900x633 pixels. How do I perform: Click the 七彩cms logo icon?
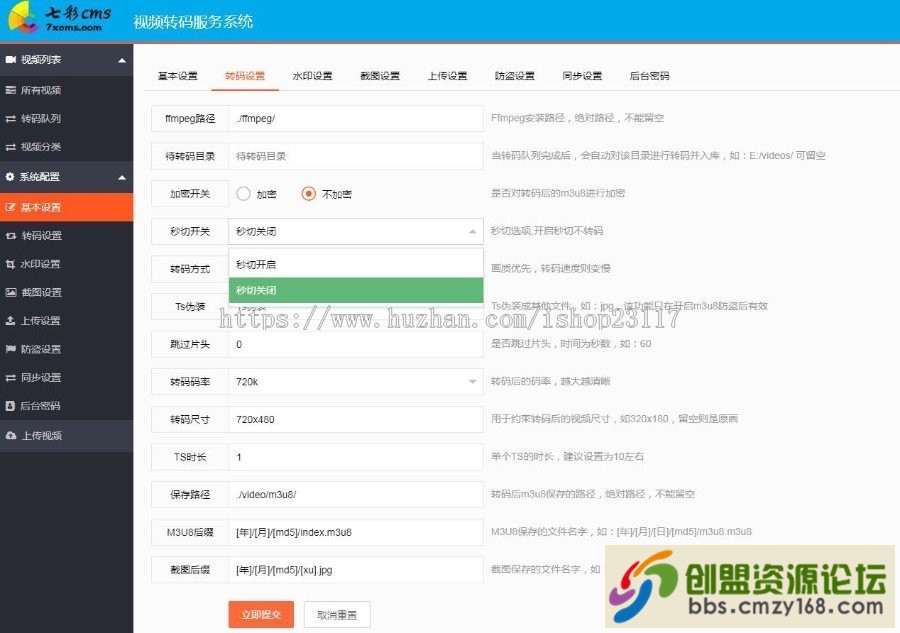(23, 17)
